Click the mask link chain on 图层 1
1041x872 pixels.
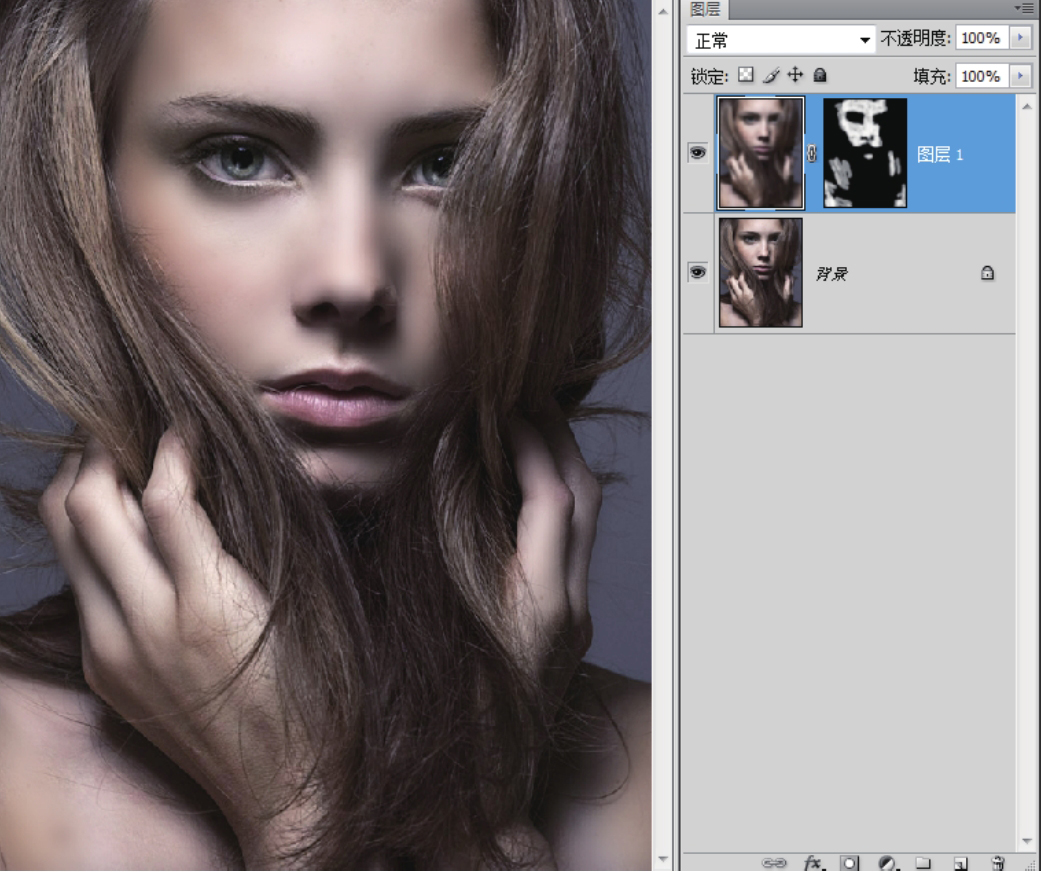(812, 154)
